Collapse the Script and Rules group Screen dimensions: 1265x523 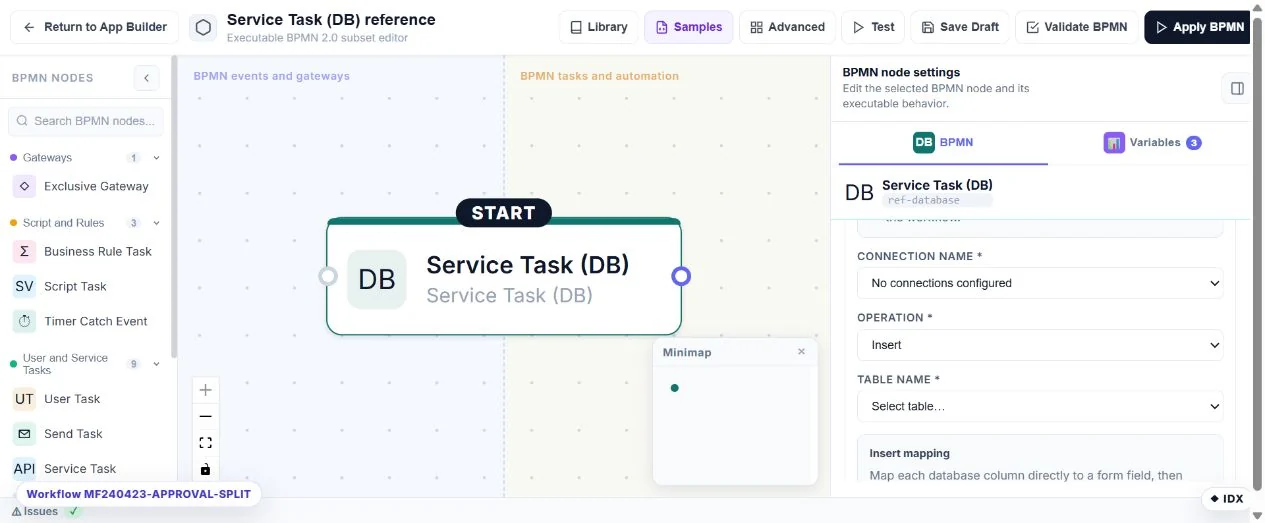click(156, 223)
